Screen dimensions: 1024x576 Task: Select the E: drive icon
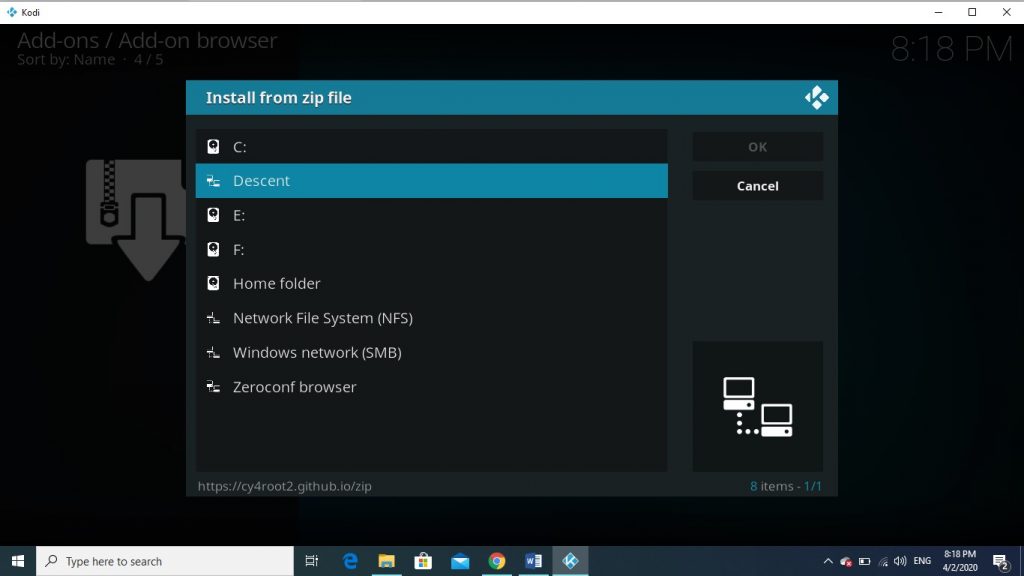coord(213,215)
